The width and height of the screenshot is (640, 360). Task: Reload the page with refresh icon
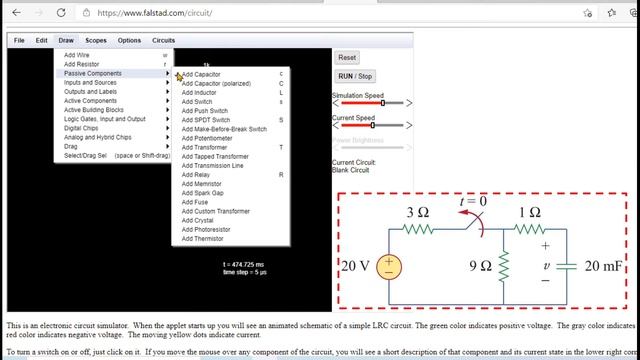61,13
